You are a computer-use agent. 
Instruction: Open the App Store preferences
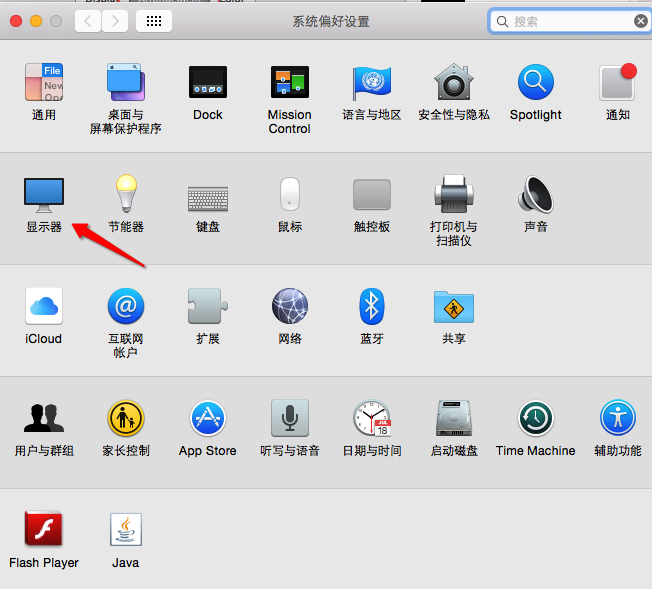(208, 419)
